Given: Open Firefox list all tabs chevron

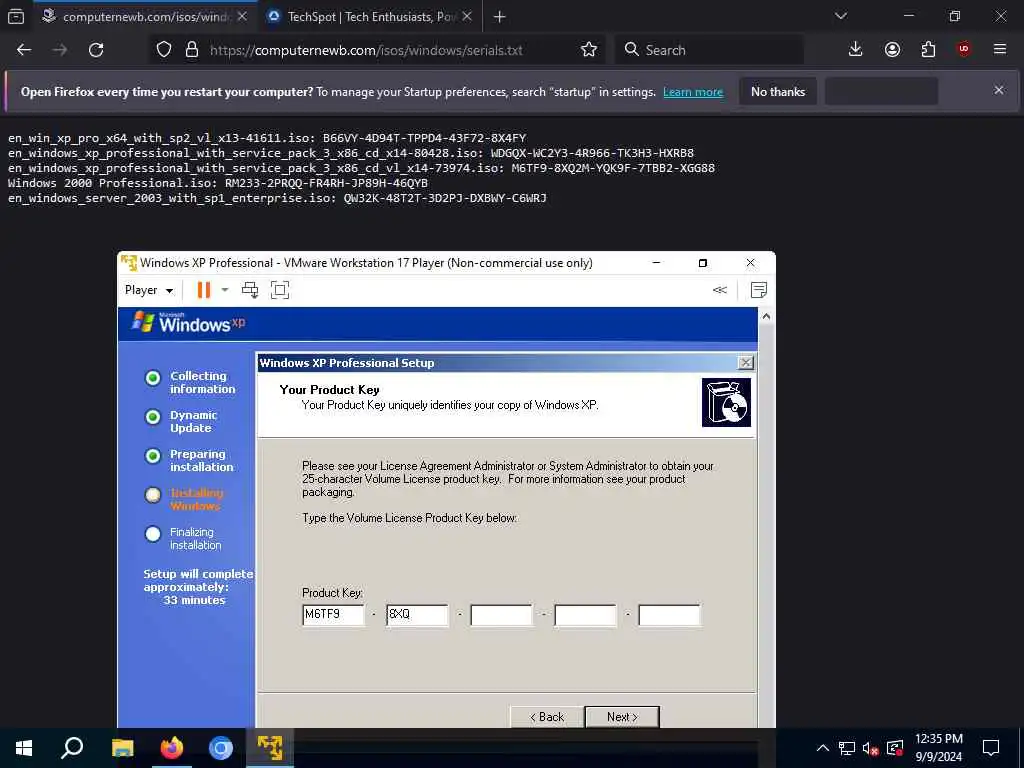Looking at the screenshot, I should (x=841, y=16).
